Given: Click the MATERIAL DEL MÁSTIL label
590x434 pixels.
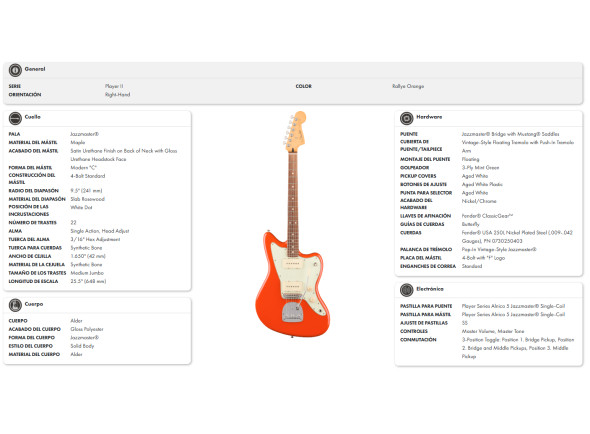Looking at the screenshot, I should (33, 142).
